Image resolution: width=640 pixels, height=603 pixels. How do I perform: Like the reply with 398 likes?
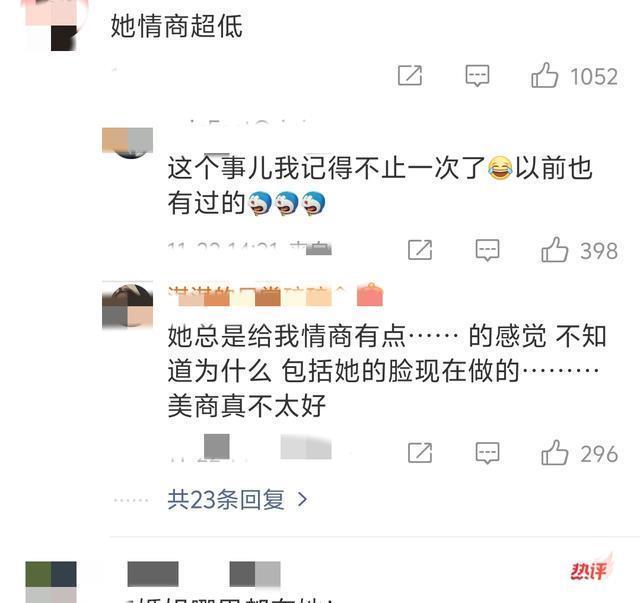(x=554, y=249)
